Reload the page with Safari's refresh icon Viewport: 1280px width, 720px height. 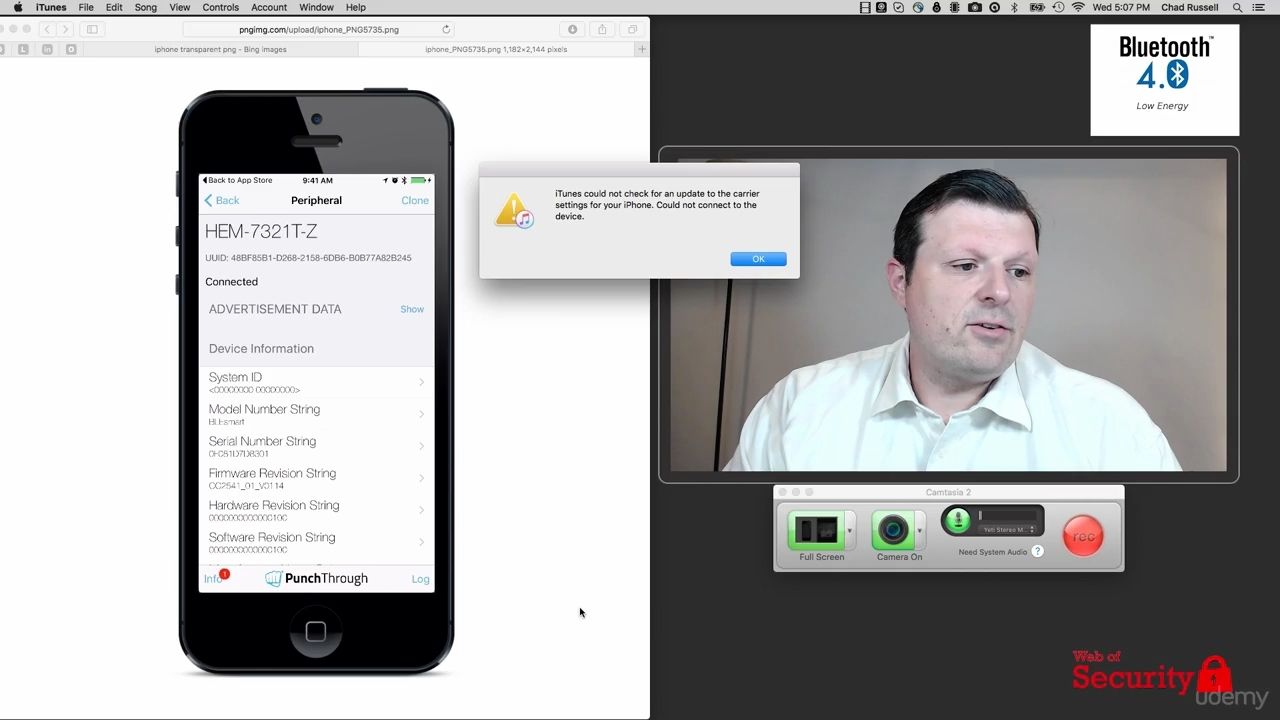tap(446, 29)
